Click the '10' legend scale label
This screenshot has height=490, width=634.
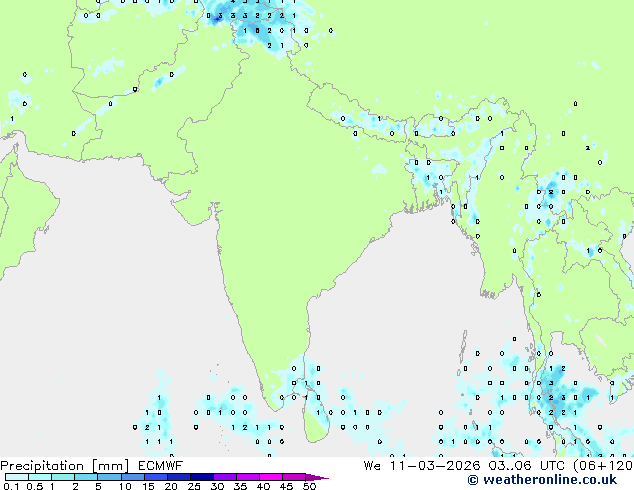pyautogui.click(x=125, y=486)
